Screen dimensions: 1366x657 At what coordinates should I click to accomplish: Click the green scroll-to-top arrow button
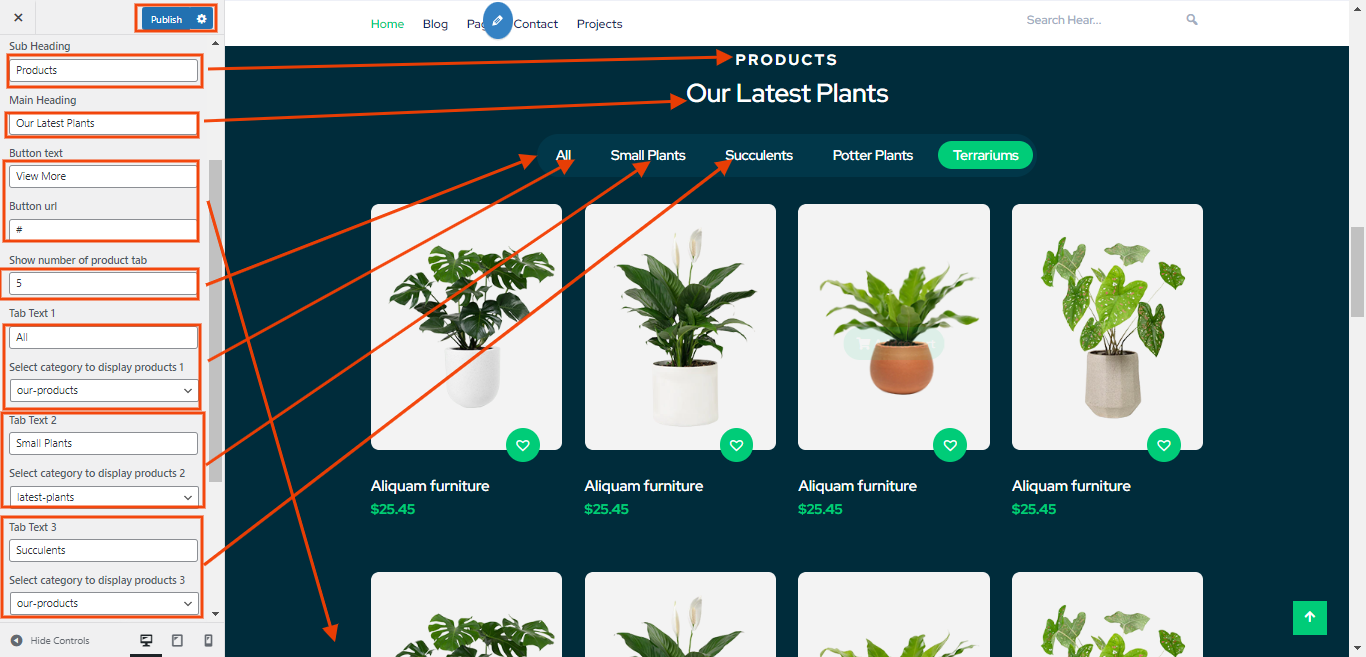[x=1309, y=617]
